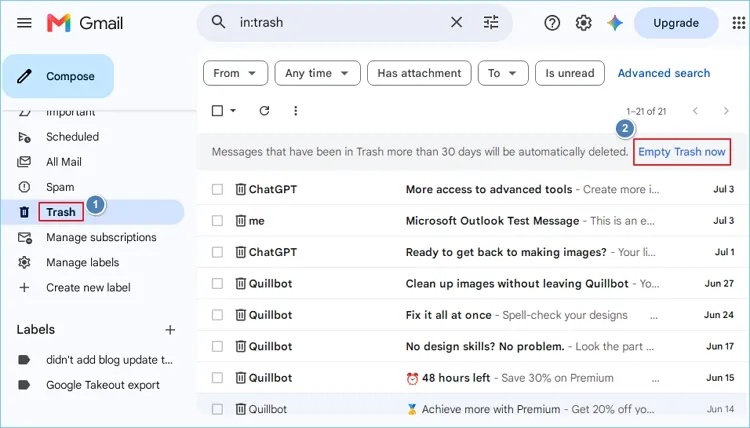
Task: Tick checkbox for Clean up images email
Action: coord(217,284)
